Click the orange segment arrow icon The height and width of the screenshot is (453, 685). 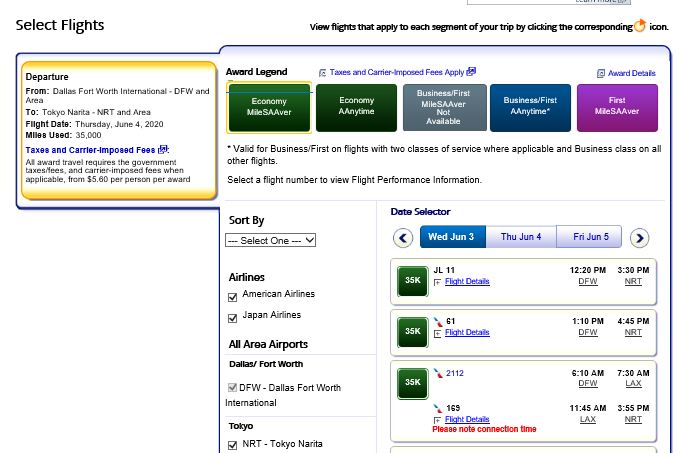click(640, 26)
